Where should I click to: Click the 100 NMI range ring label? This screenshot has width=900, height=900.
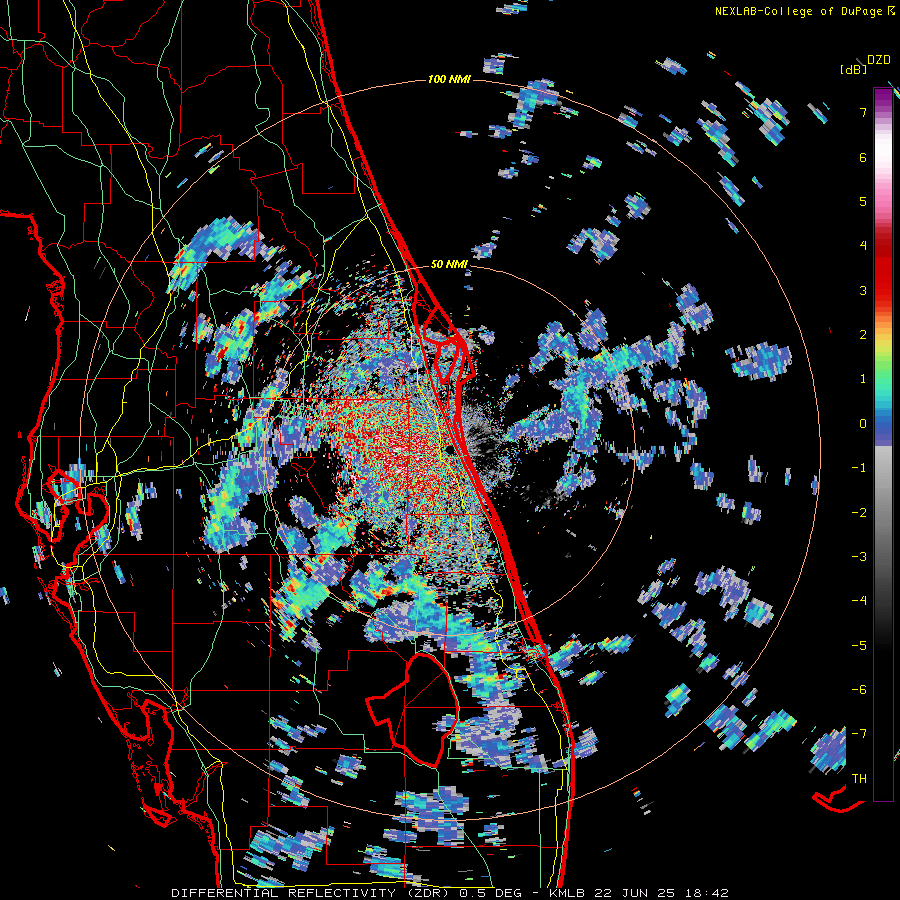click(x=449, y=79)
